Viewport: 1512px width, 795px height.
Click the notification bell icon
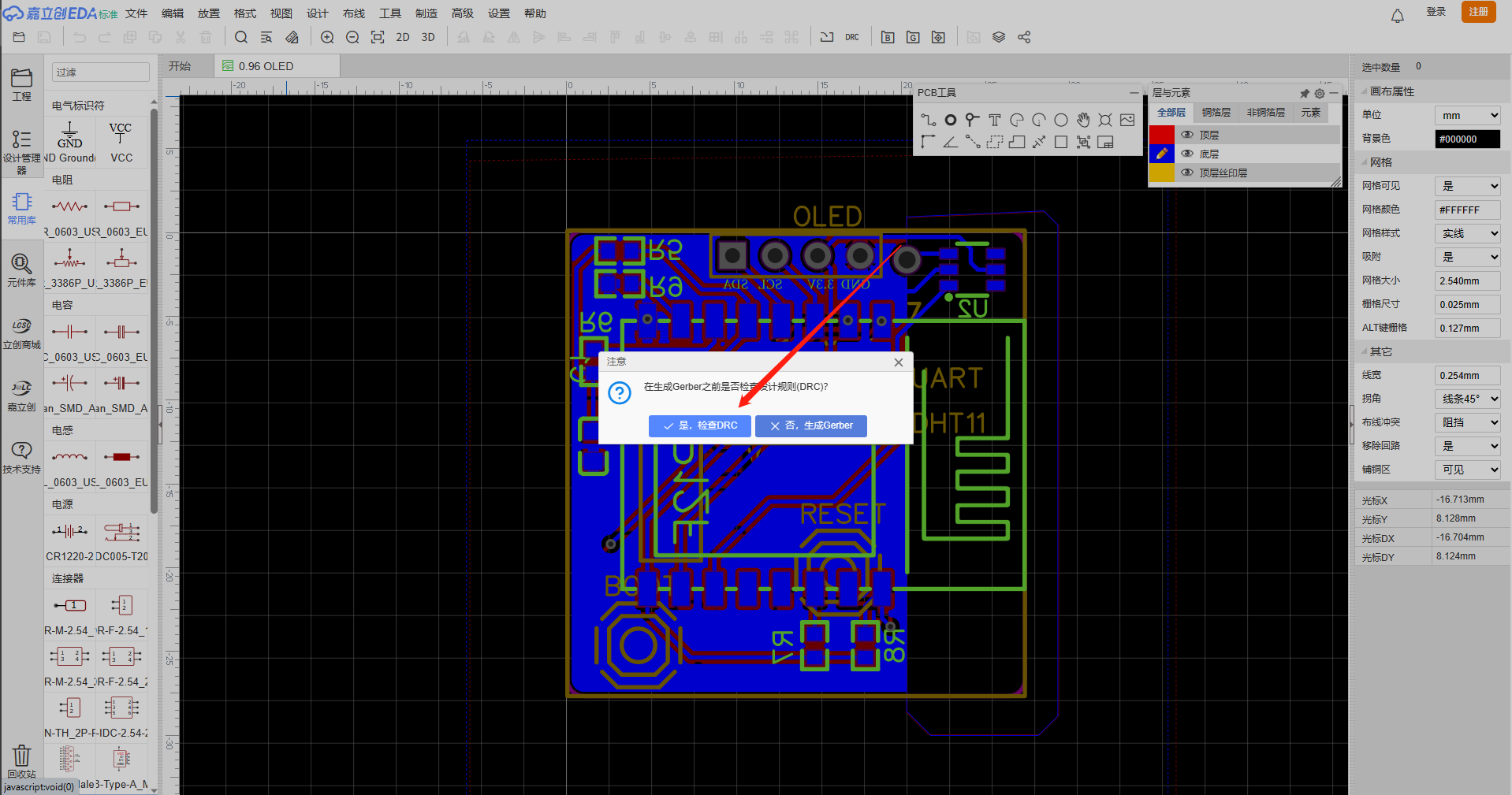coord(1397,15)
